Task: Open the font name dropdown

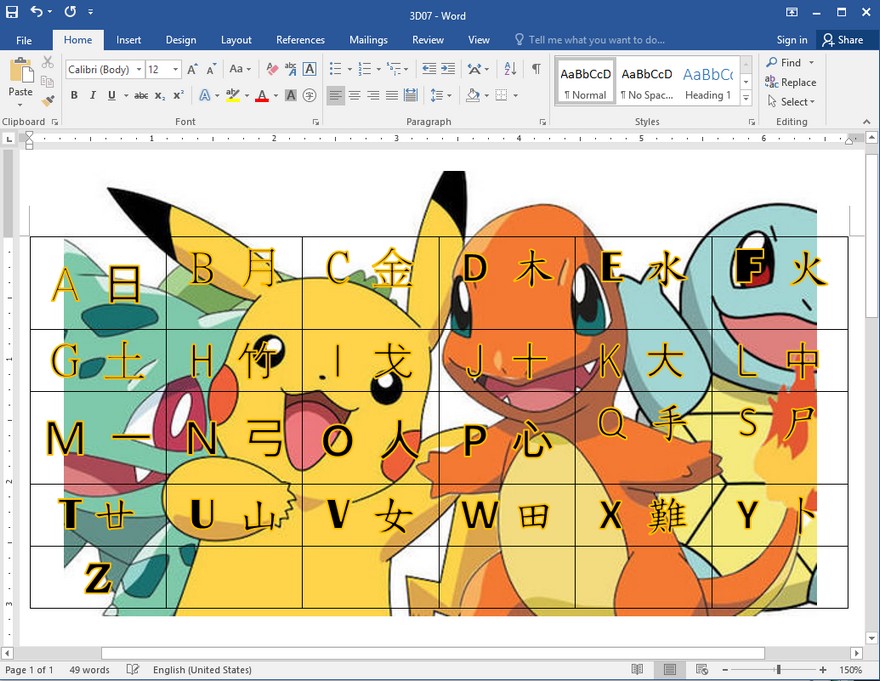Action: [139, 69]
